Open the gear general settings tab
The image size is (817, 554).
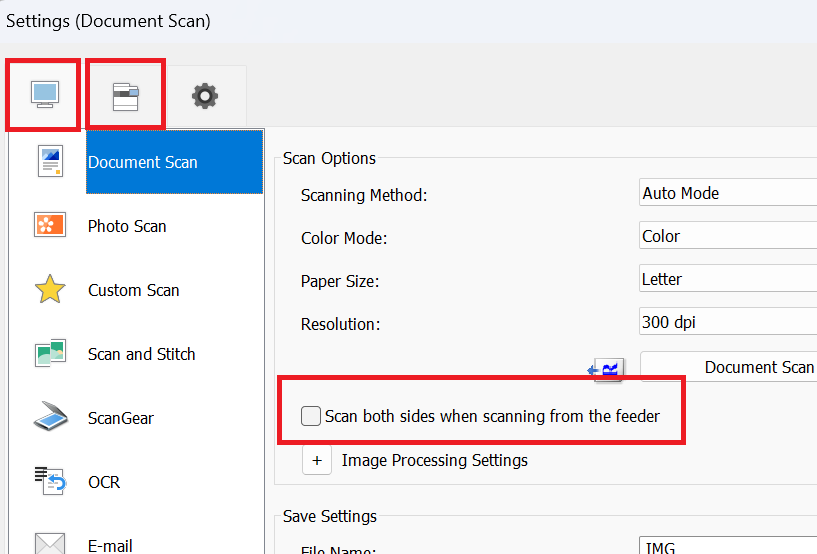pos(205,96)
